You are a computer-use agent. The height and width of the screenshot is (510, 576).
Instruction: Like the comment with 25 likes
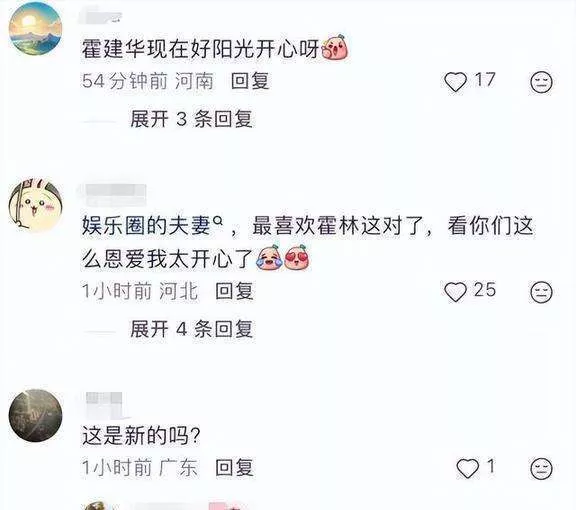(x=456, y=292)
